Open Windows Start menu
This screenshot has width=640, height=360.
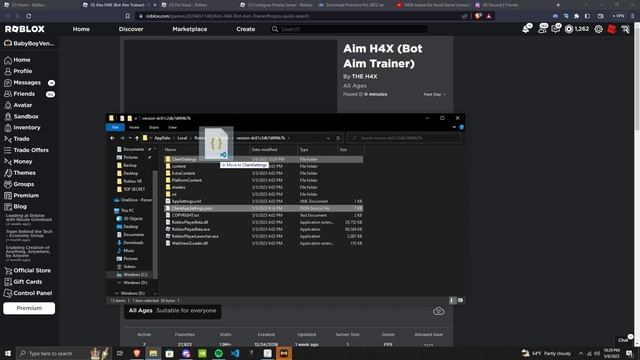click(x=8, y=353)
